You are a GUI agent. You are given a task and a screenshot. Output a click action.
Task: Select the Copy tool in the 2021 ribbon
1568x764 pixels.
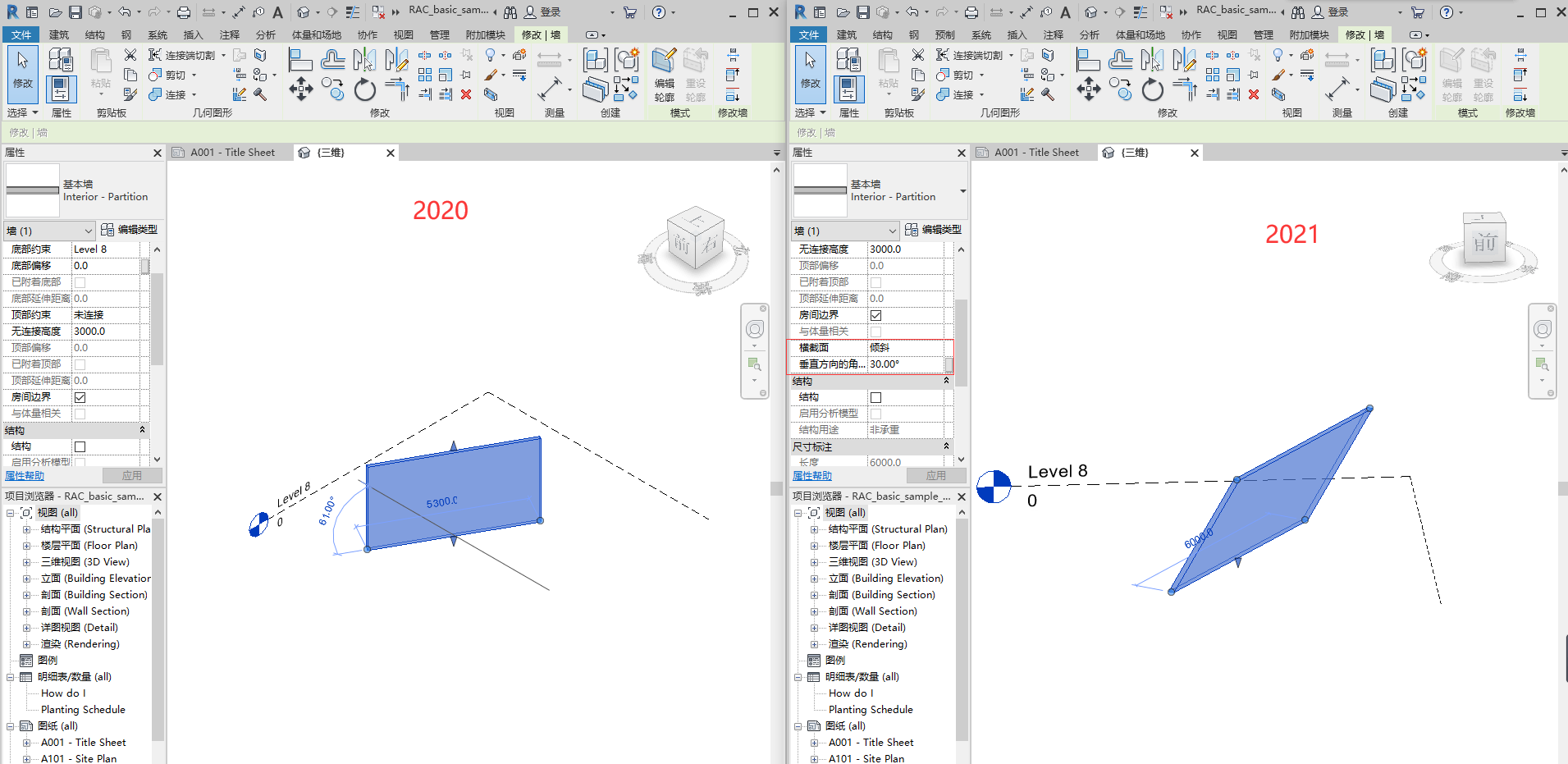click(1119, 89)
